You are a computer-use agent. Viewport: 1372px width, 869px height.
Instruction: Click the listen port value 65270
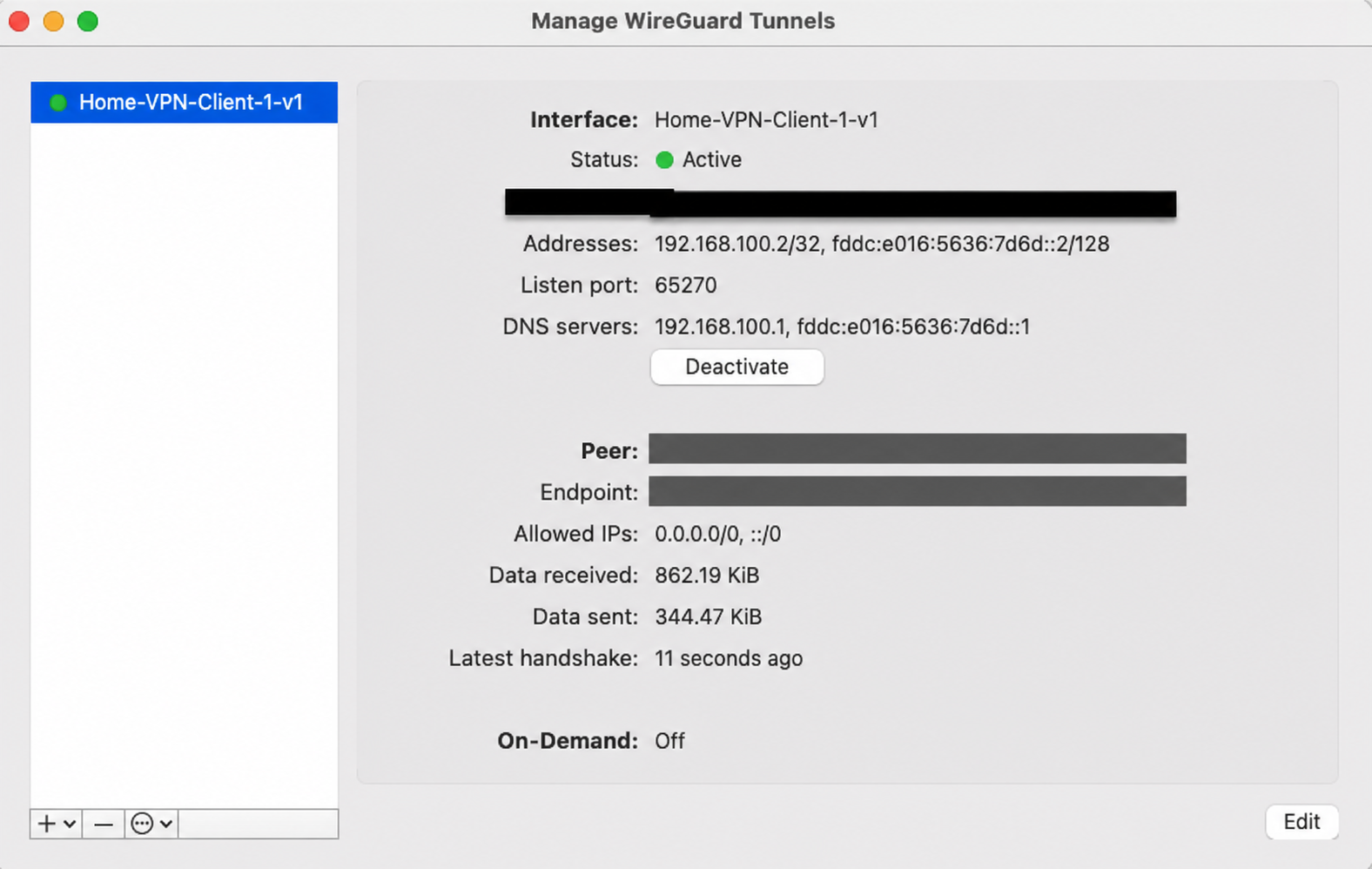click(x=686, y=286)
